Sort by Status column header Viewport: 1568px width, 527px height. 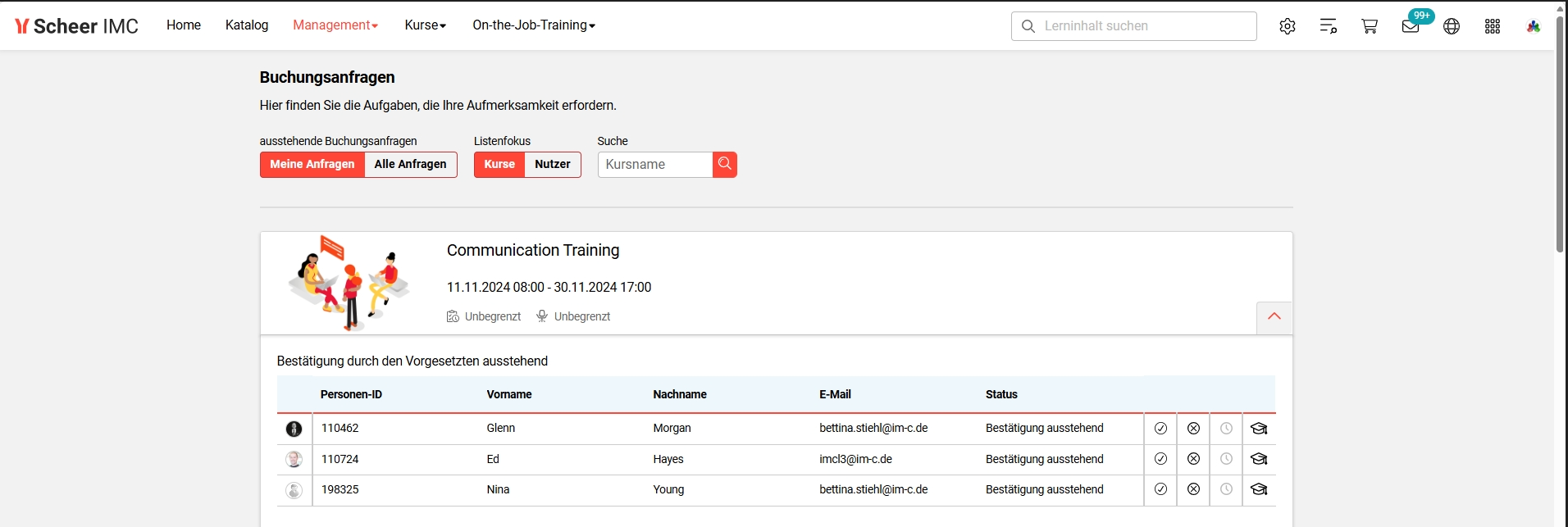(1001, 395)
